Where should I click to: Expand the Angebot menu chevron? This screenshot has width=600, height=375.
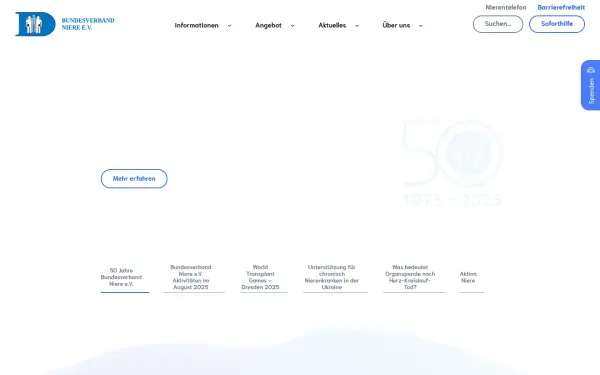[292, 26]
